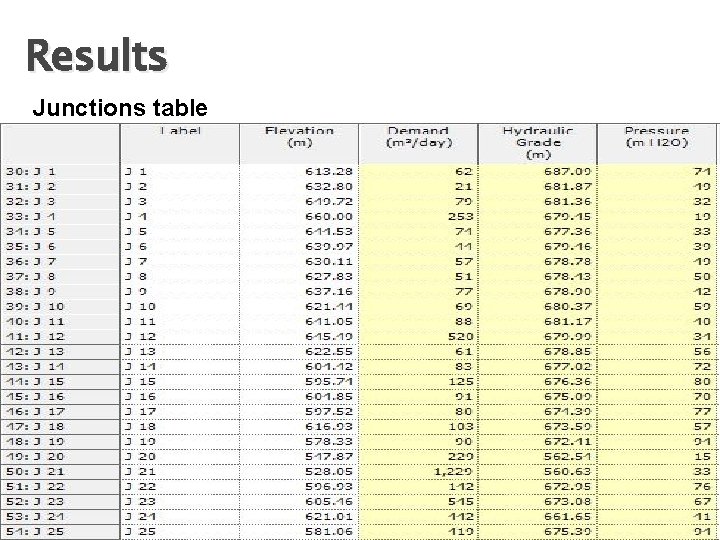Click row header 54: J 25
The width and height of the screenshot is (720, 540).
60,531
